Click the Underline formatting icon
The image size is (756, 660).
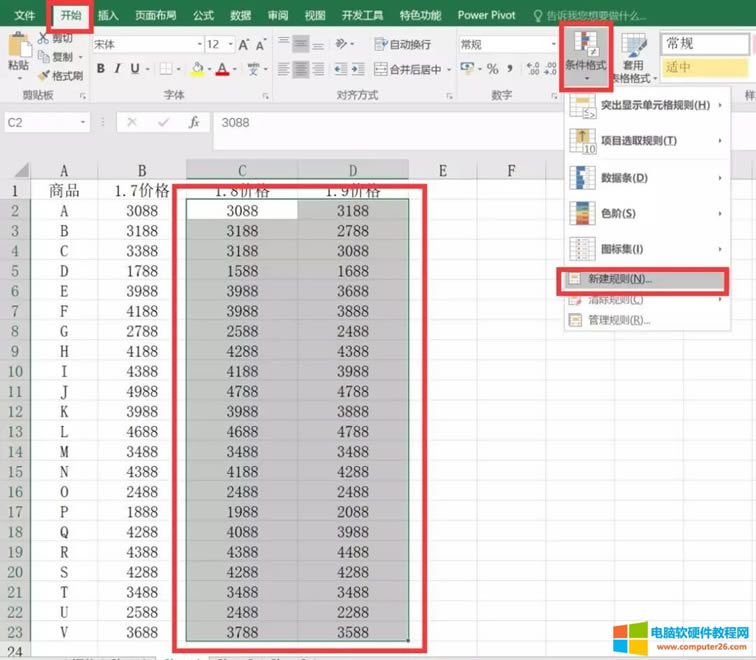(x=135, y=69)
